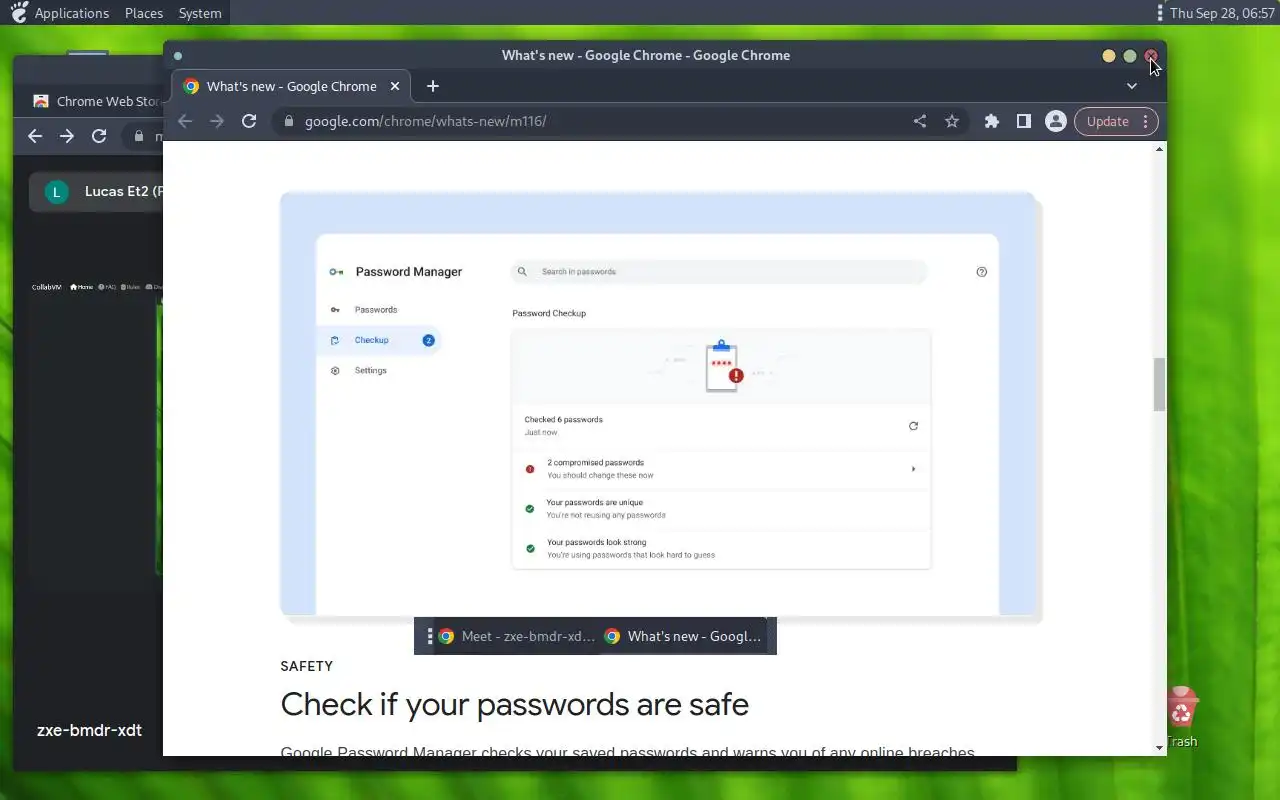Click the 2 compromised passwords row in the illustration
1280x800 pixels.
[x=721, y=469]
